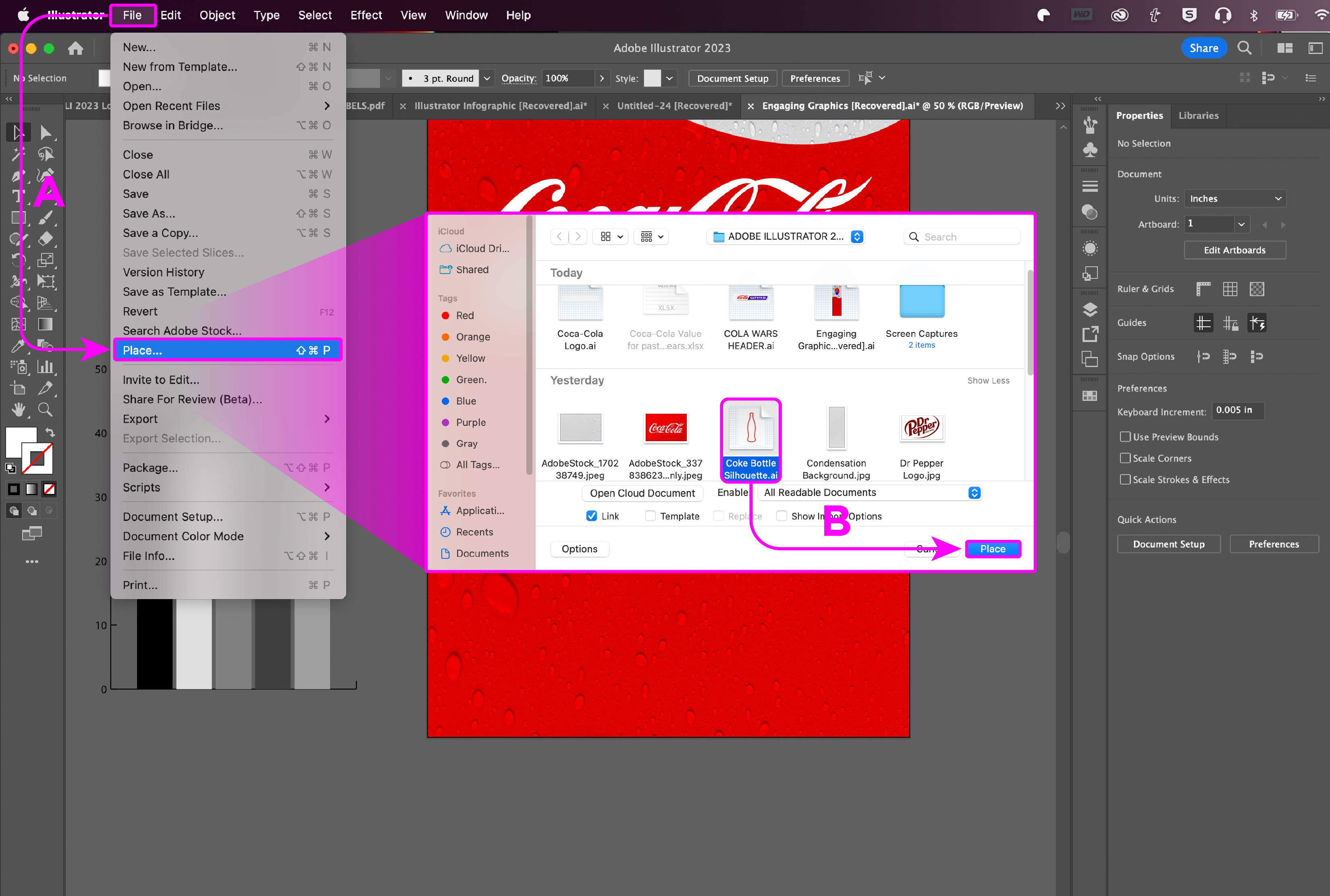
Task: Toggle the Scale Corners checkbox
Action: click(x=1125, y=458)
